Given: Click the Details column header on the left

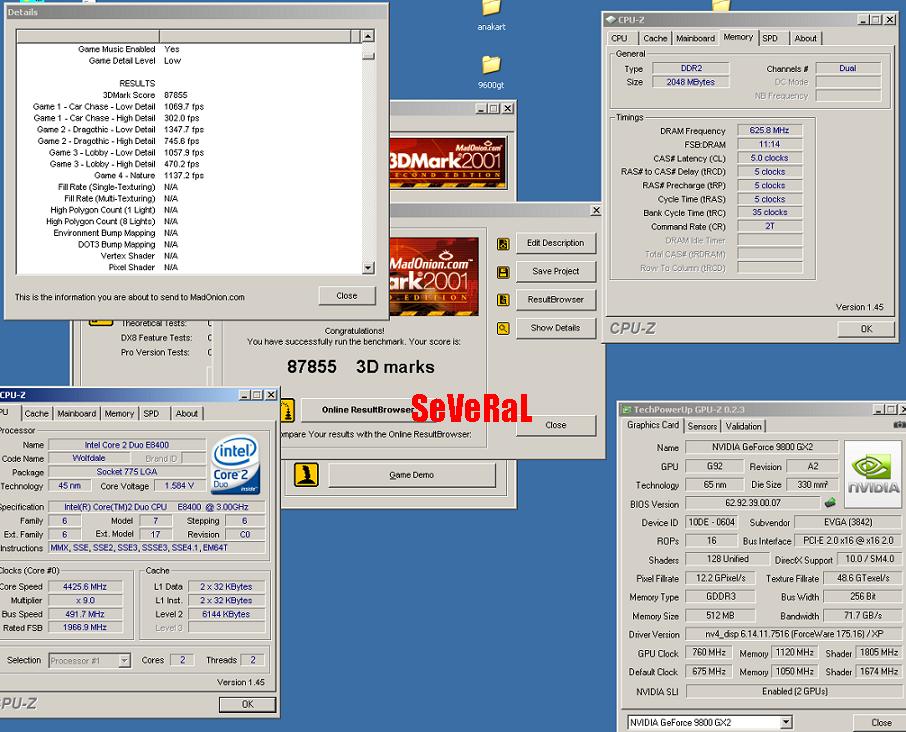Looking at the screenshot, I should coord(88,36).
